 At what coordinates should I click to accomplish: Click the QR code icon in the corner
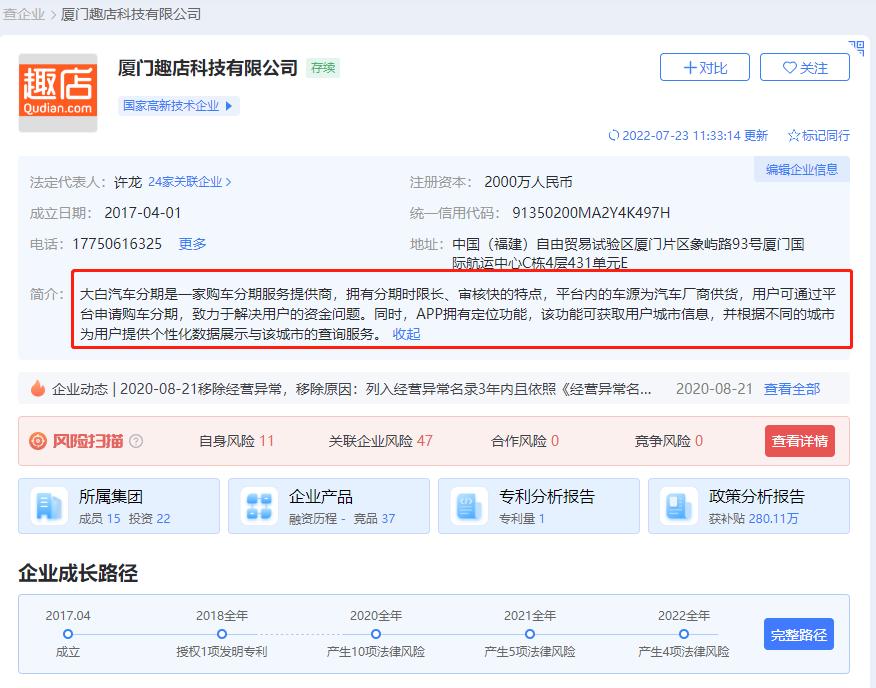(x=855, y=47)
